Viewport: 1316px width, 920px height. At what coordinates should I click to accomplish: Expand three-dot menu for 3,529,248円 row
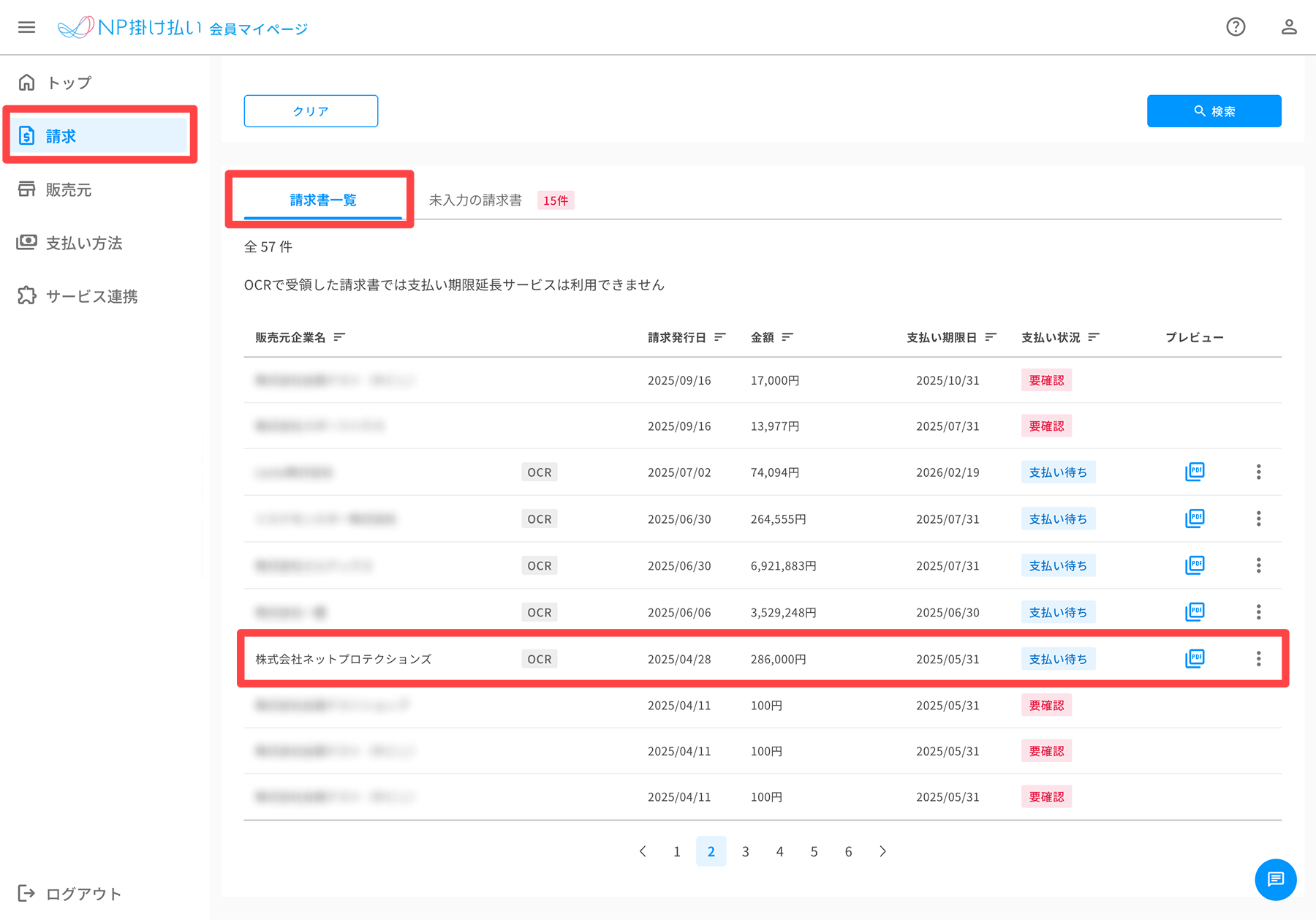pyautogui.click(x=1258, y=612)
